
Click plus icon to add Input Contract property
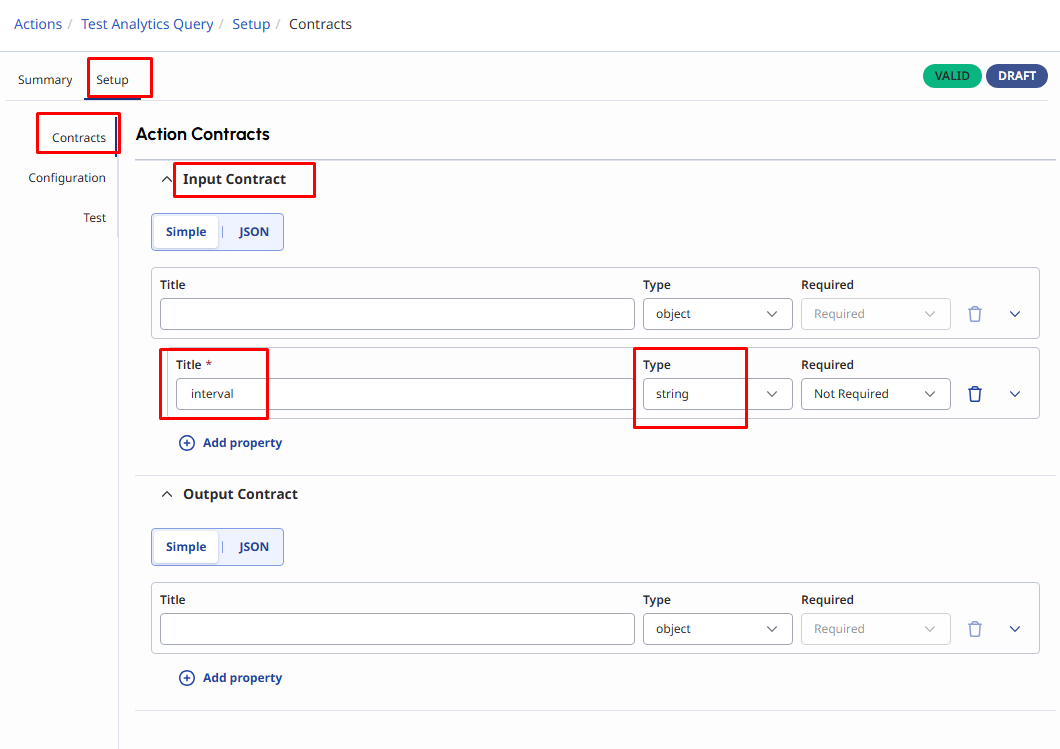coord(187,443)
